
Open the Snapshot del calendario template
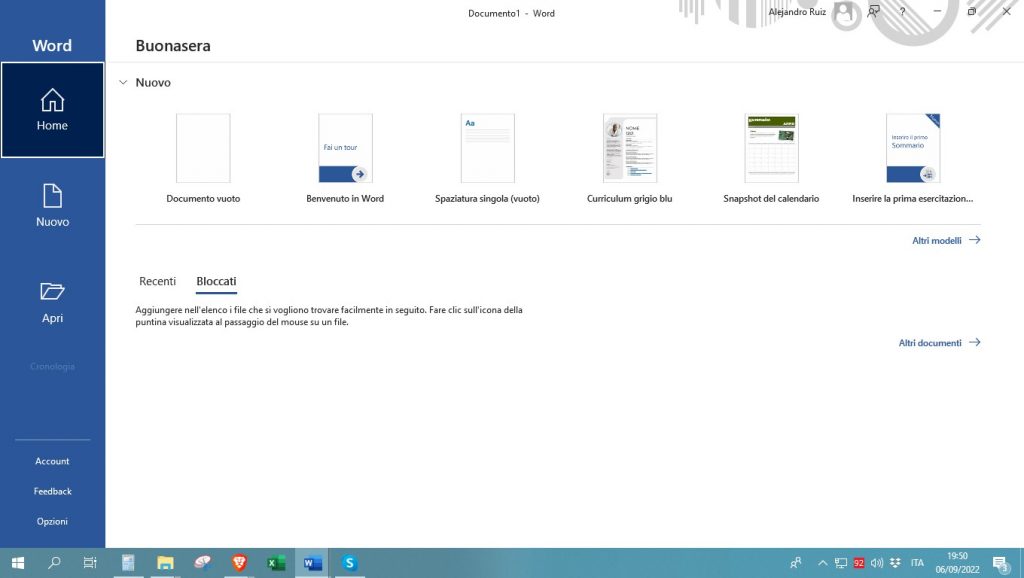point(771,148)
